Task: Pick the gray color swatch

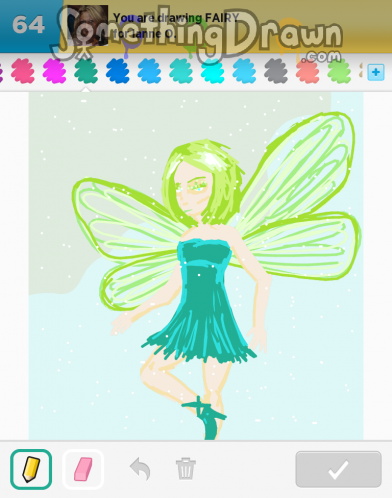Action: tap(276, 71)
